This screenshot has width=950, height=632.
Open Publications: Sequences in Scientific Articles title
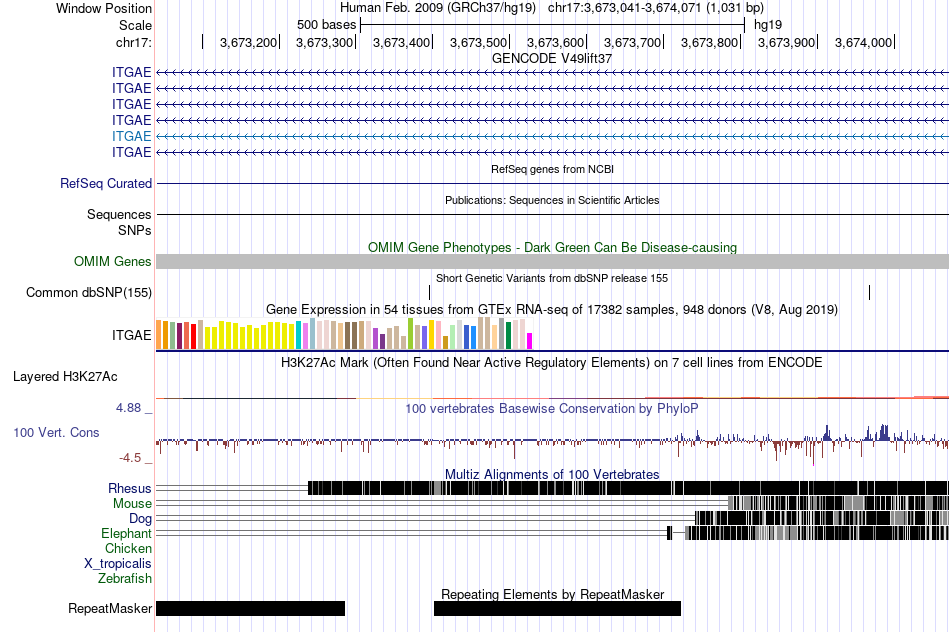point(552,200)
